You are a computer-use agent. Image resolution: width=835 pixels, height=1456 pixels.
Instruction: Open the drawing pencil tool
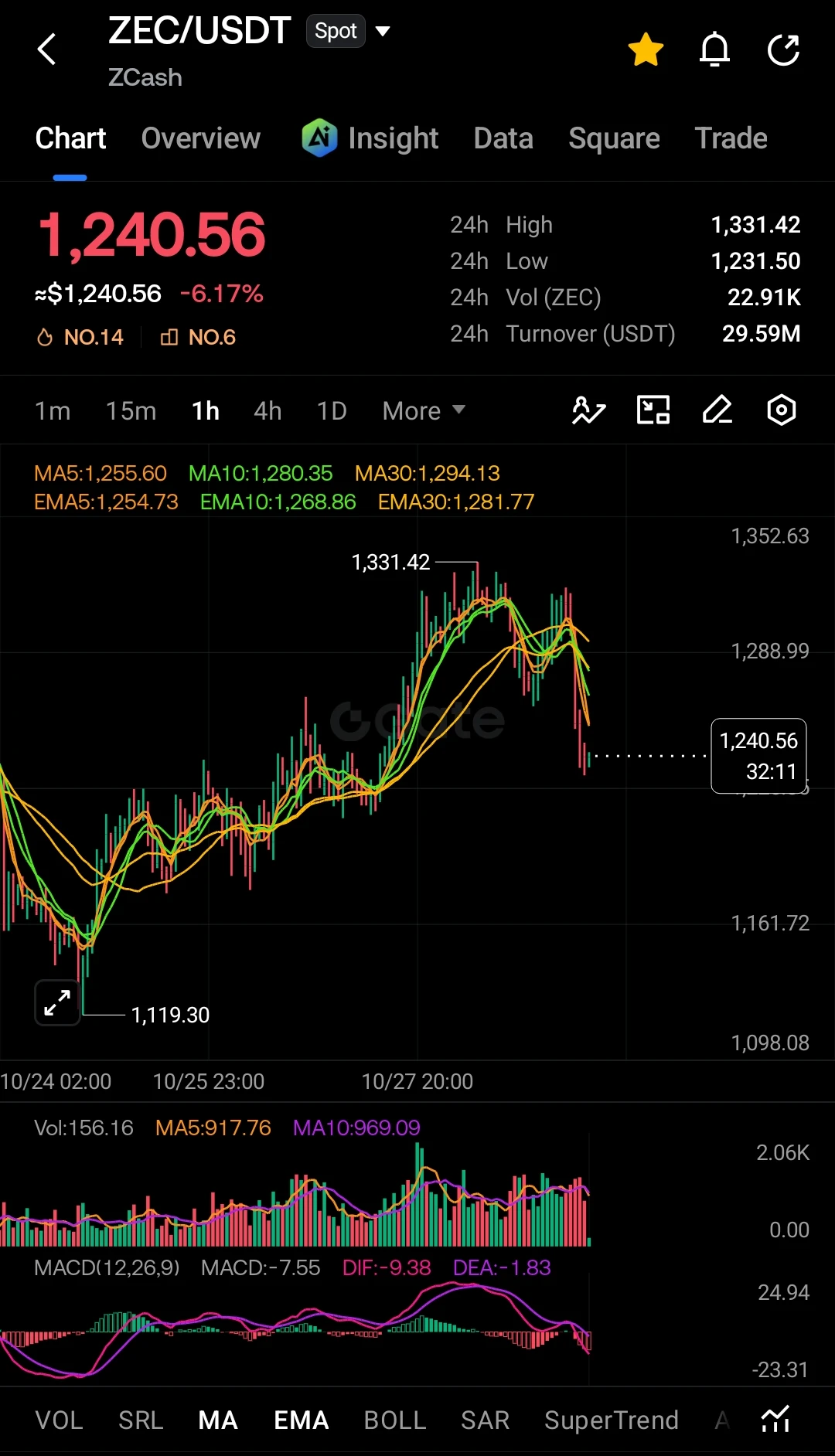click(x=717, y=410)
